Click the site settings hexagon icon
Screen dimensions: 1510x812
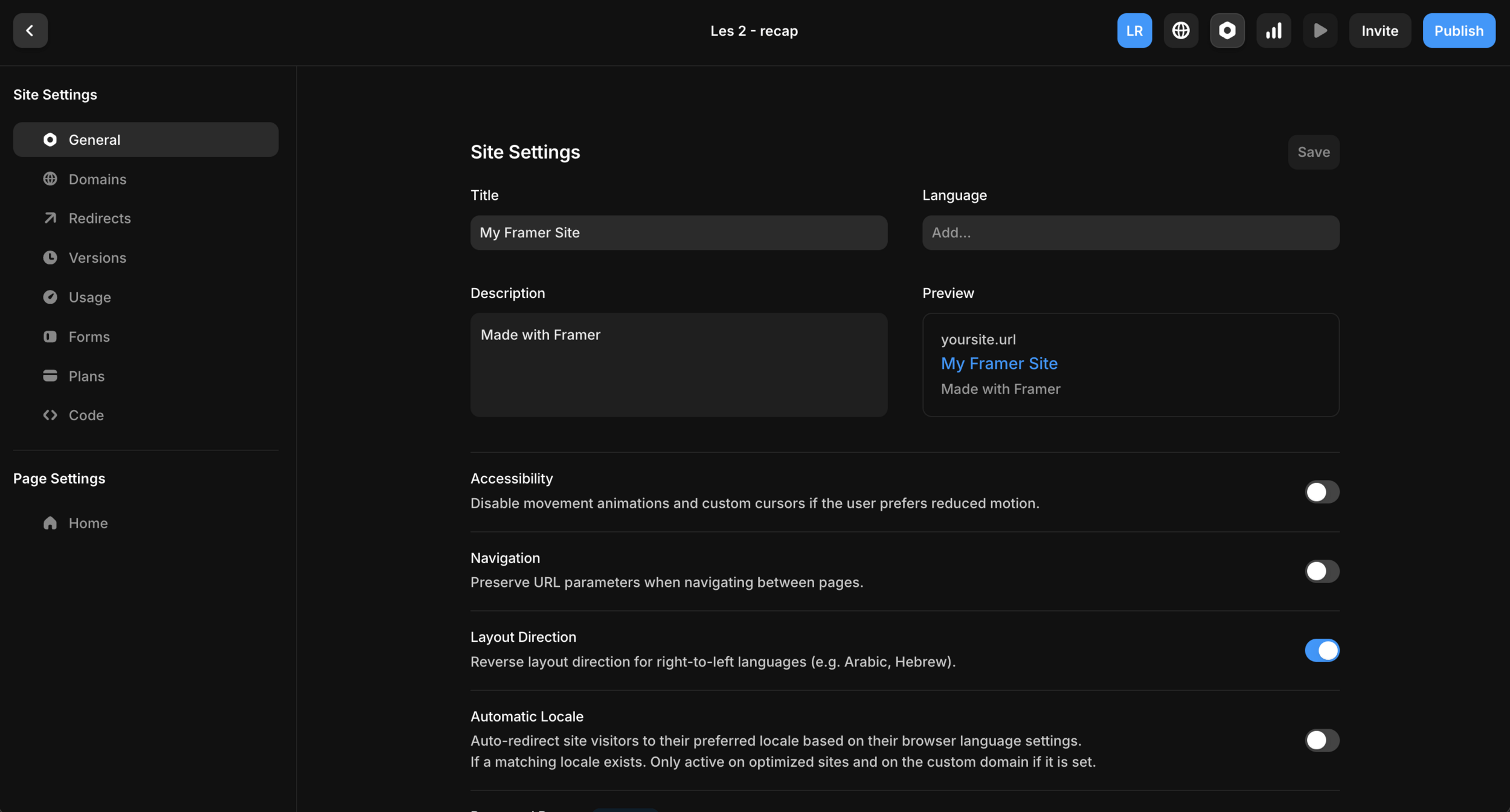click(x=1227, y=30)
